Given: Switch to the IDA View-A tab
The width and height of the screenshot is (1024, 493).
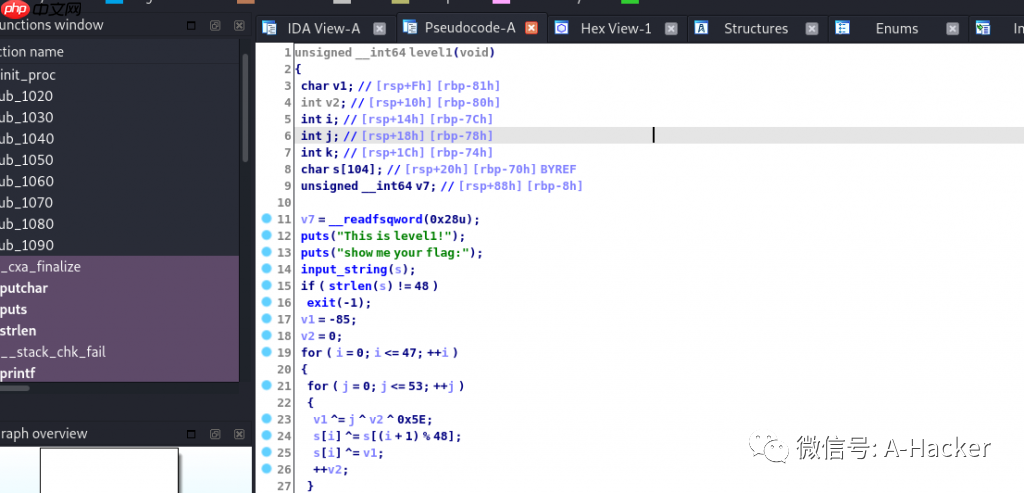Looking at the screenshot, I should pyautogui.click(x=324, y=29).
